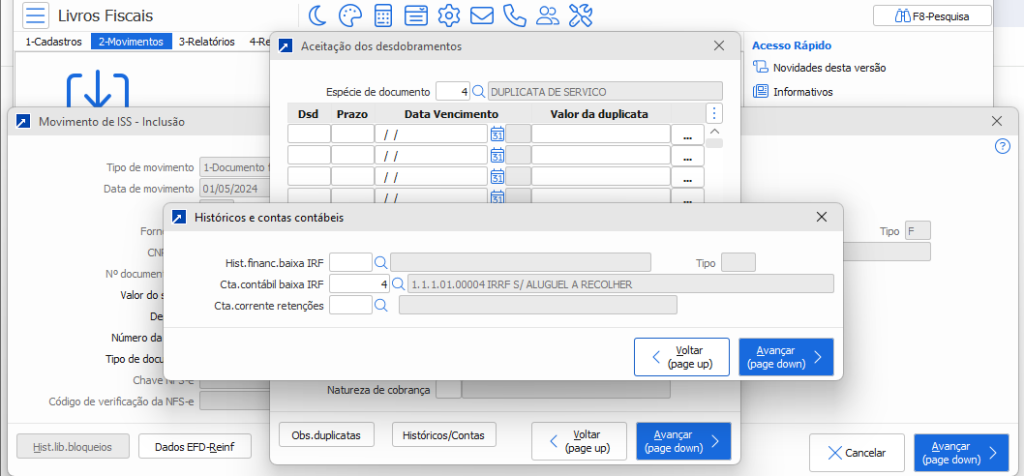Click grid scroll up arrow
Screen dimensions: 1024x476
[714, 131]
